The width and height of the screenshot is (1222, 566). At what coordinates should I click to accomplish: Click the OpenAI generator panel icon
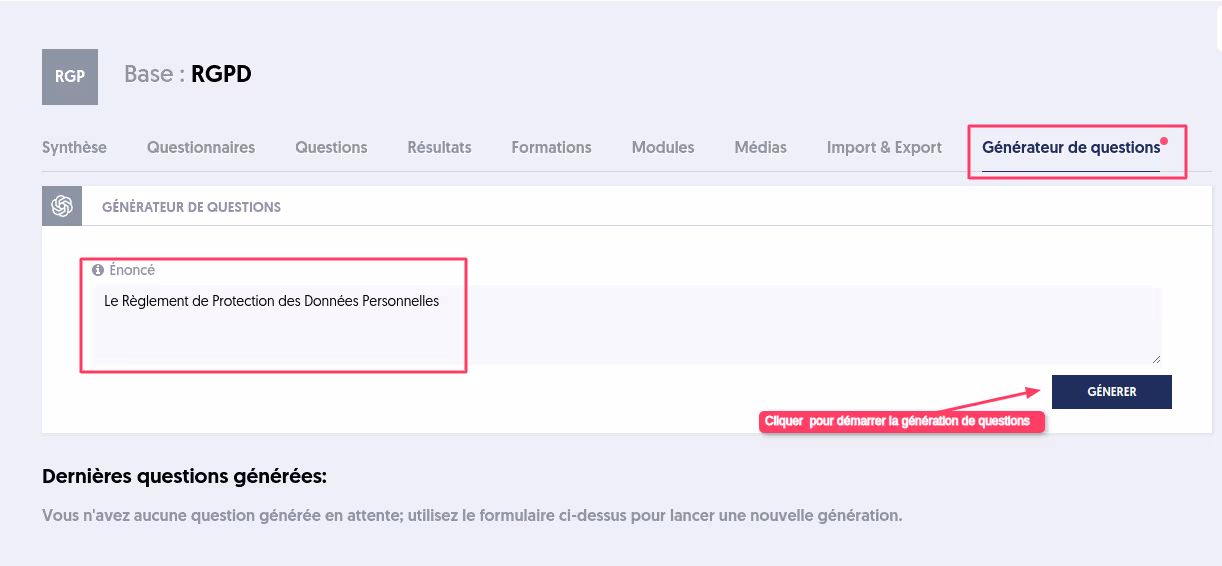[x=62, y=206]
